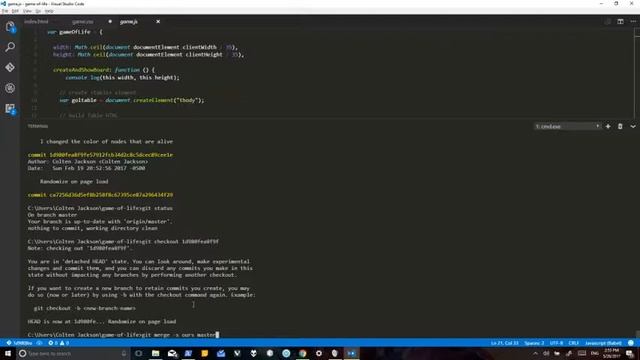This screenshot has width=640, height=360.
Task: Click the Windows taskbar search box
Action: point(73,353)
